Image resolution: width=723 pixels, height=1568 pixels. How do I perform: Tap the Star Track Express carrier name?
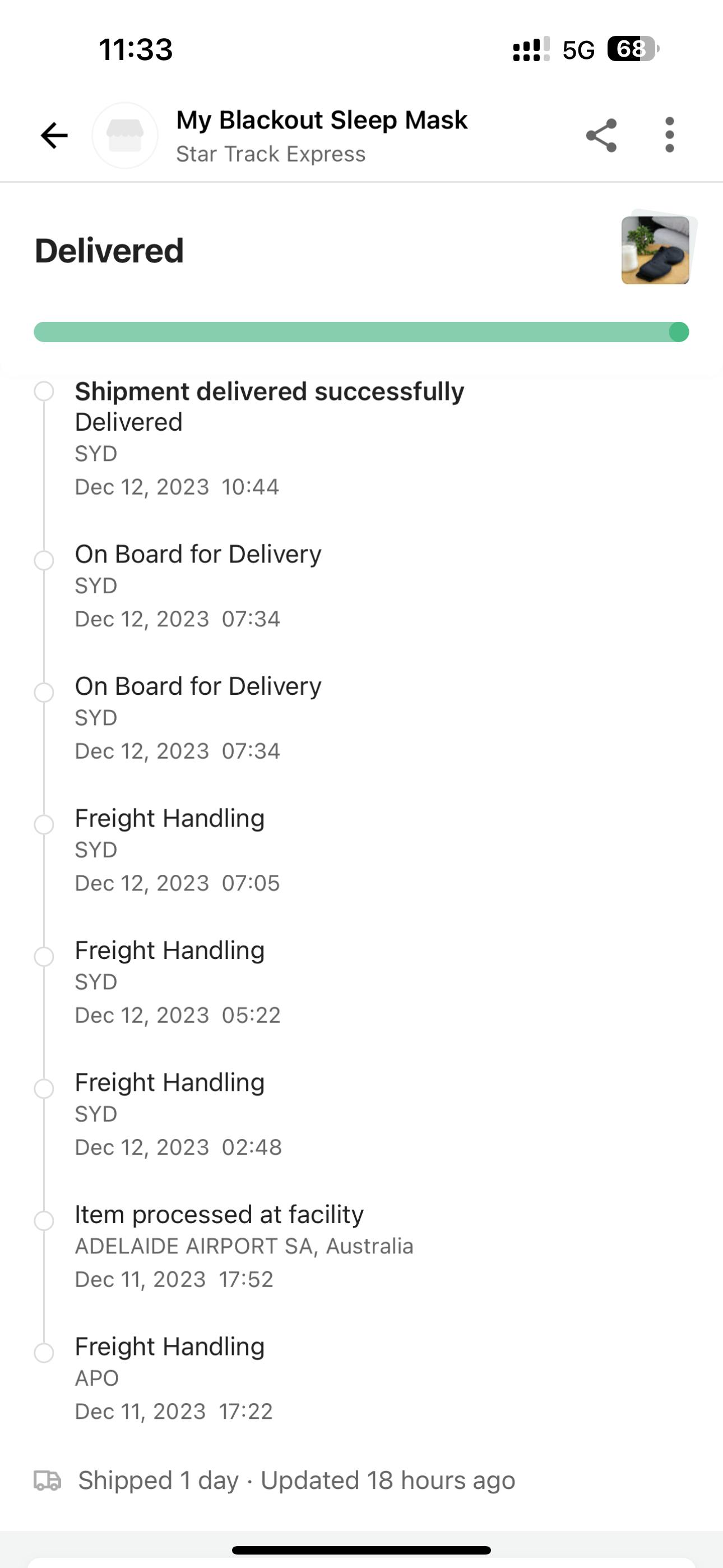[x=271, y=155]
